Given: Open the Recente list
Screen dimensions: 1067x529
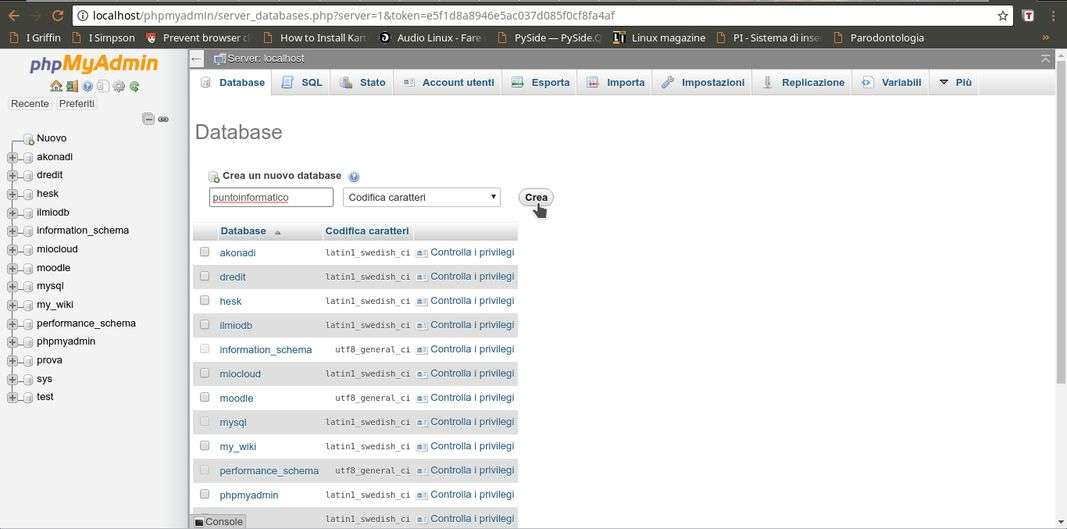Looking at the screenshot, I should click(x=30, y=103).
